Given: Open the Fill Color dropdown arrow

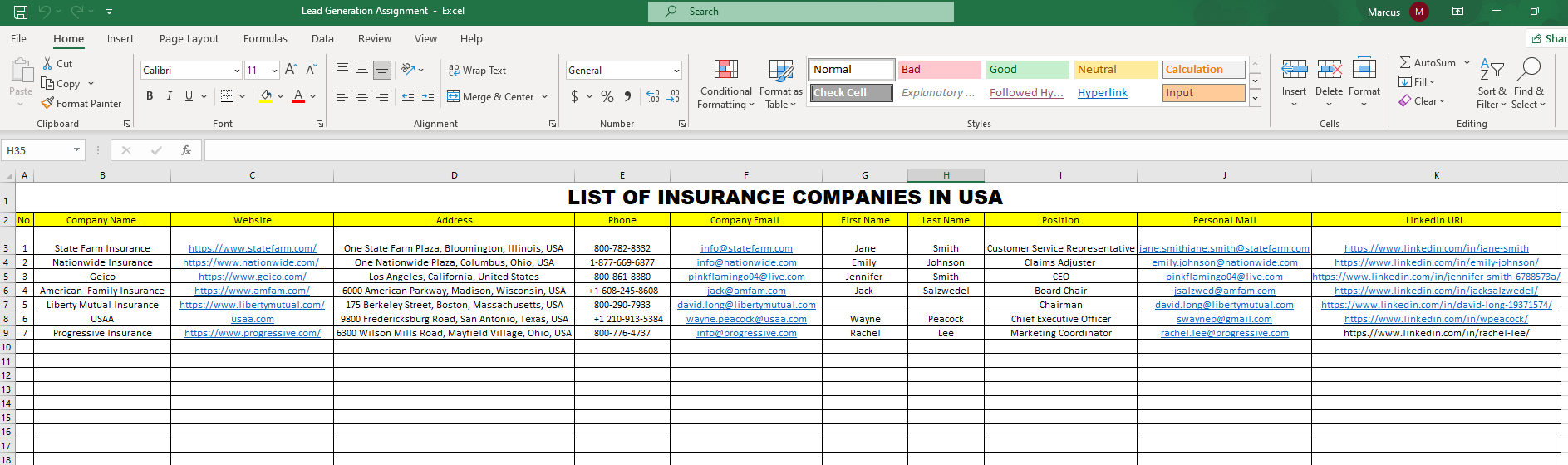Looking at the screenshot, I should [281, 96].
